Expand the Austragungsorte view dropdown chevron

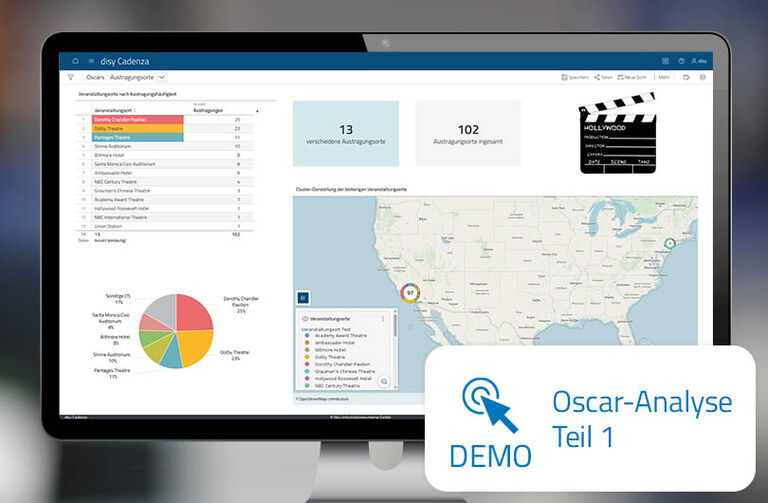click(x=162, y=77)
